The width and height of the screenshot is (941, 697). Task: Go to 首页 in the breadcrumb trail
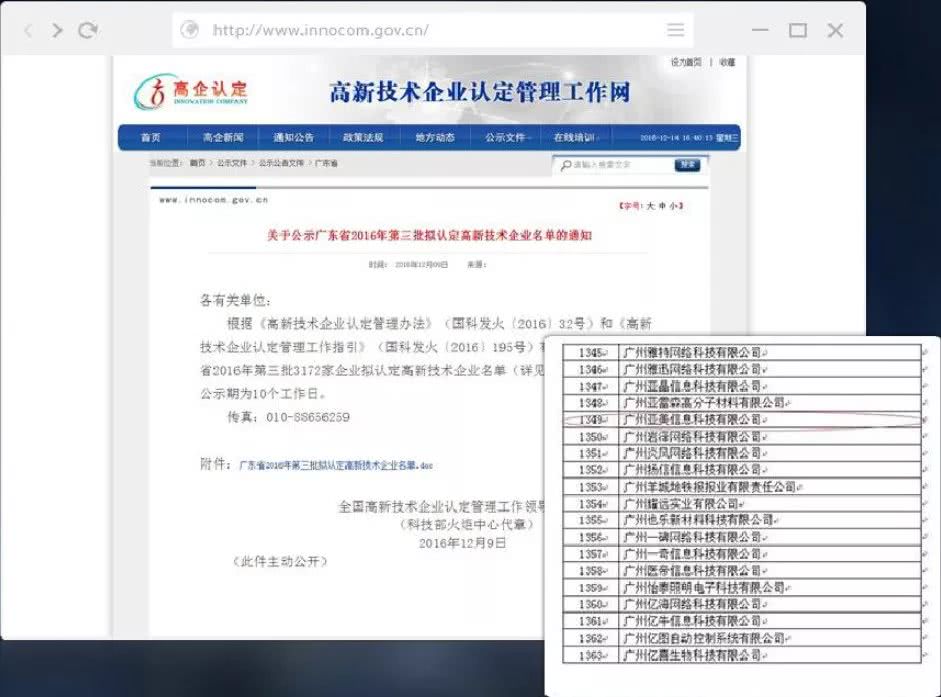[197, 163]
